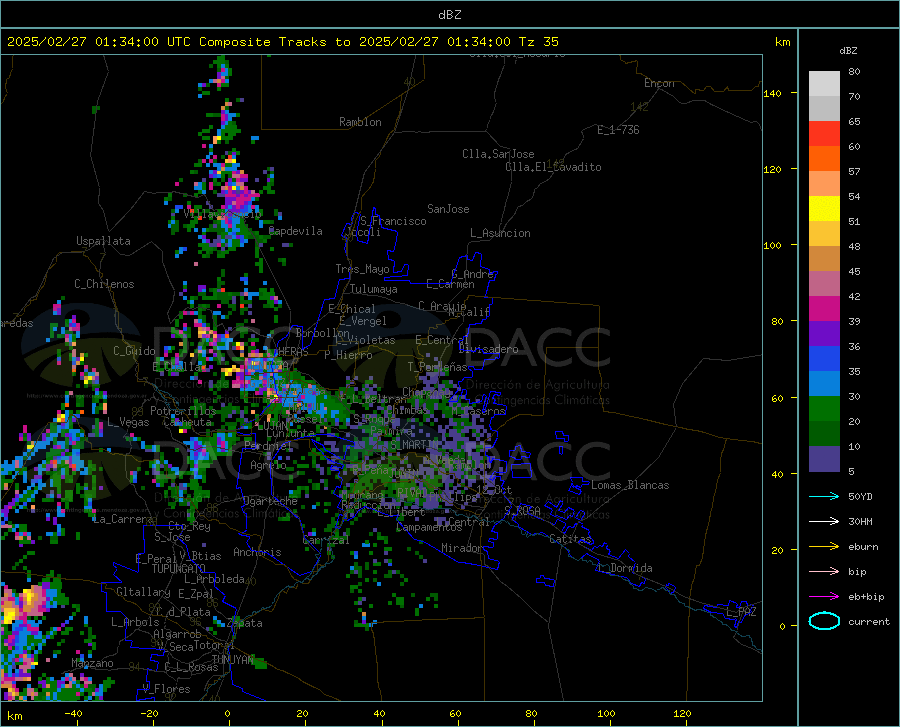Select the 'Tulumaya' map label
This screenshot has width=900, height=727.
click(x=373, y=289)
